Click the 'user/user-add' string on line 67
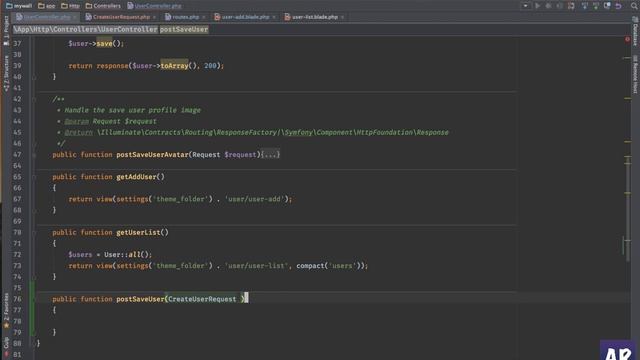 (254, 199)
